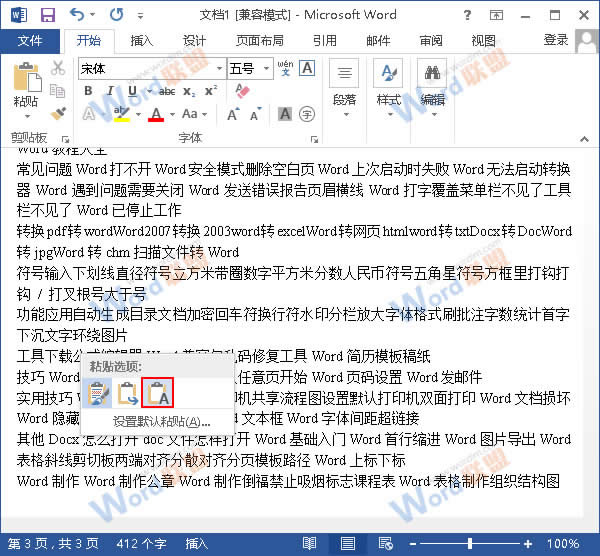600x556 pixels.
Task: Select the Keep Text Only paste option
Action: pos(158,393)
